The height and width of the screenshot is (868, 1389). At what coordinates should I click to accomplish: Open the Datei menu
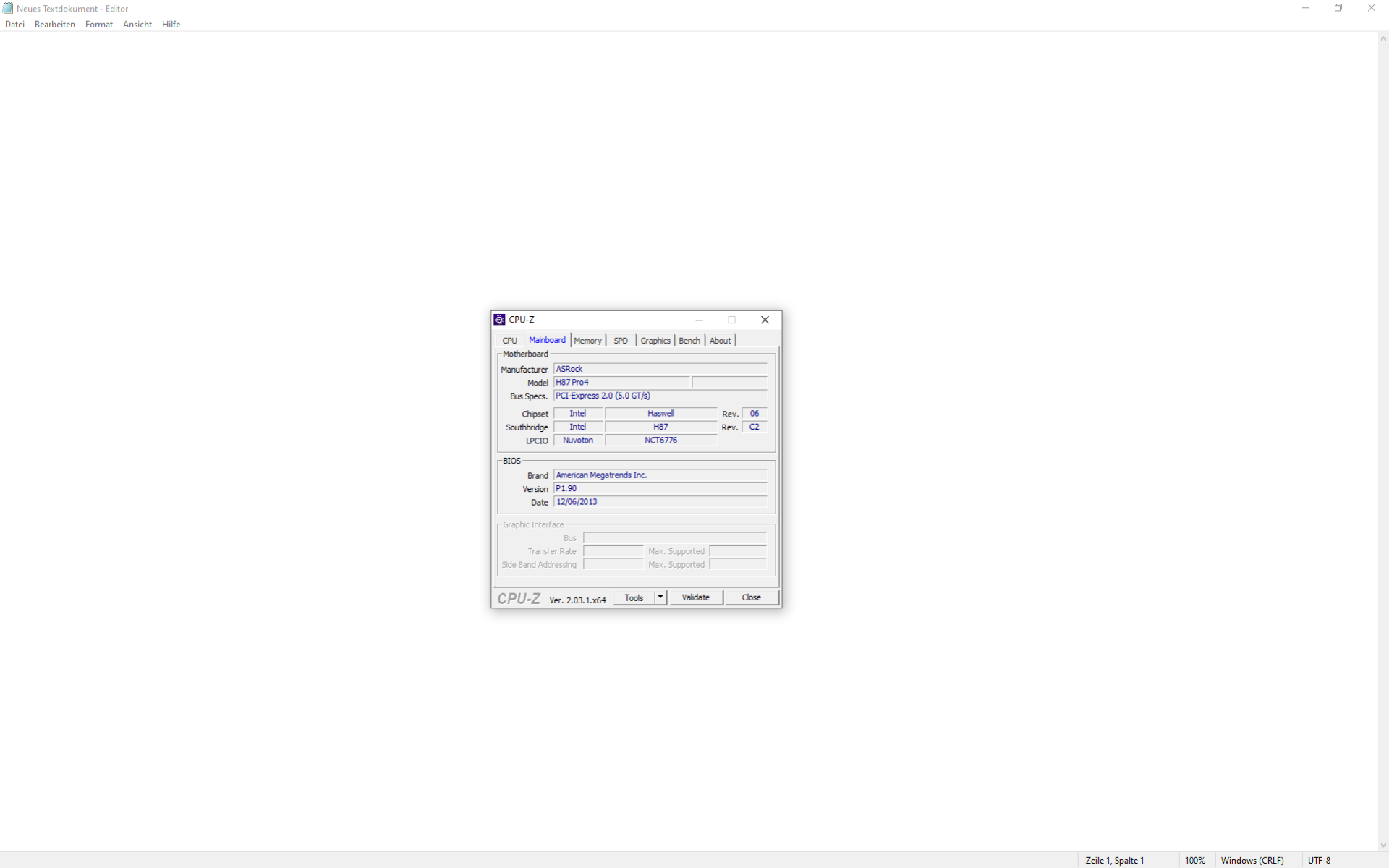pos(14,25)
